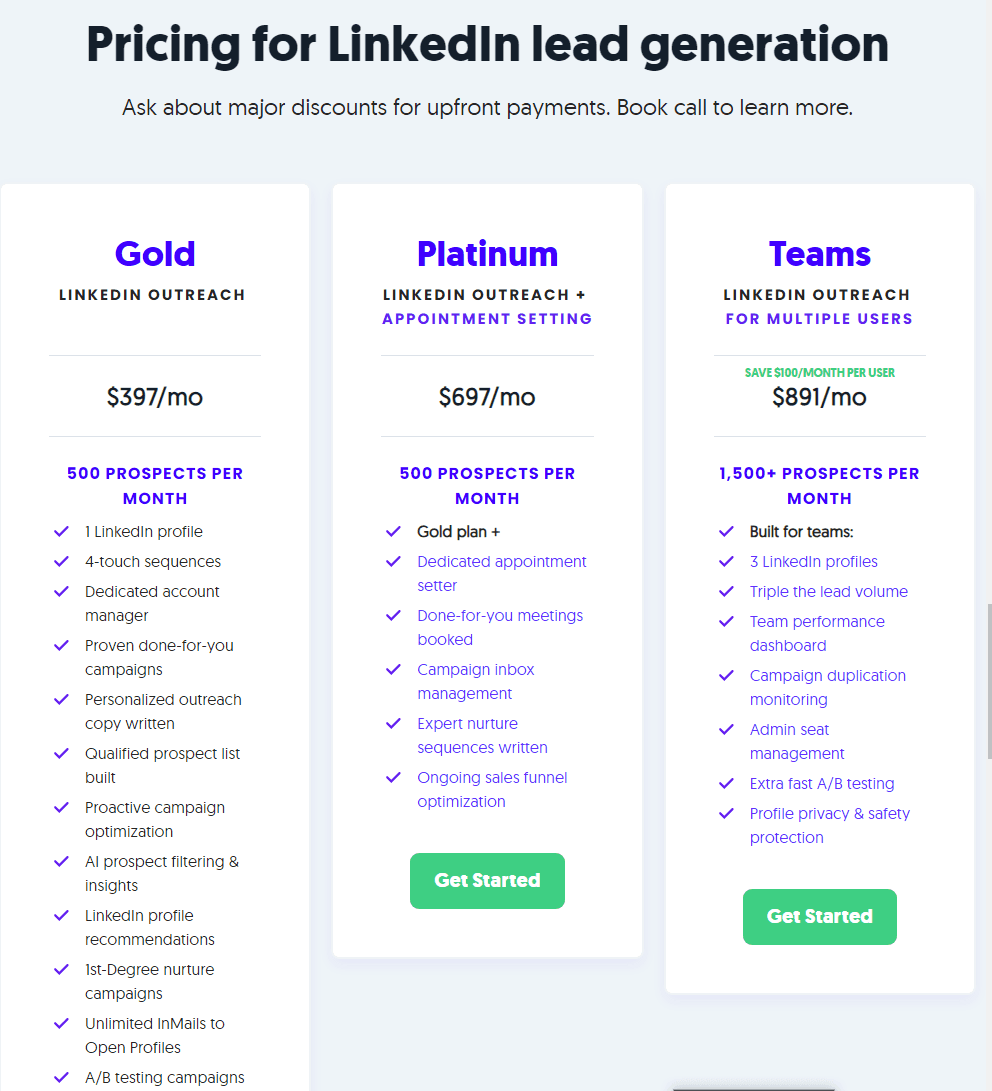Open the "Done-for-you meetings booked" feature link

click(x=500, y=627)
